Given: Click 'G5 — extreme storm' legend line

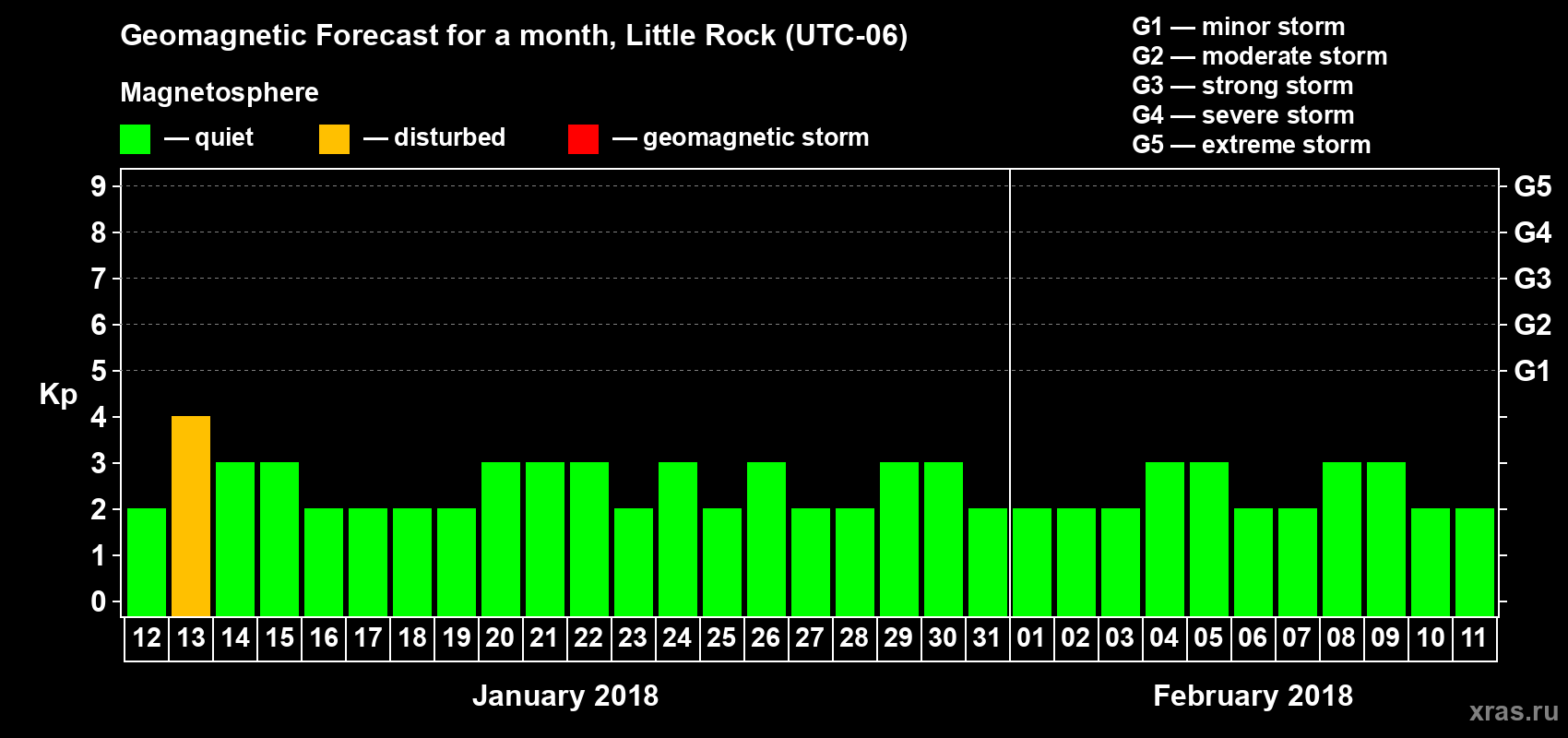Looking at the screenshot, I should click(1251, 145).
